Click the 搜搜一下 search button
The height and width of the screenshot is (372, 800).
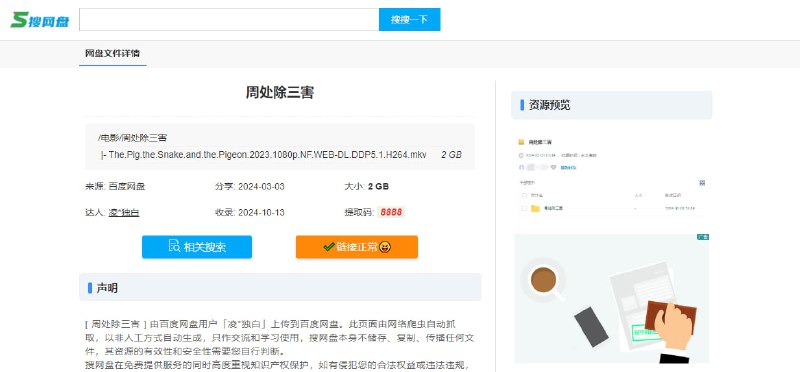pos(409,19)
